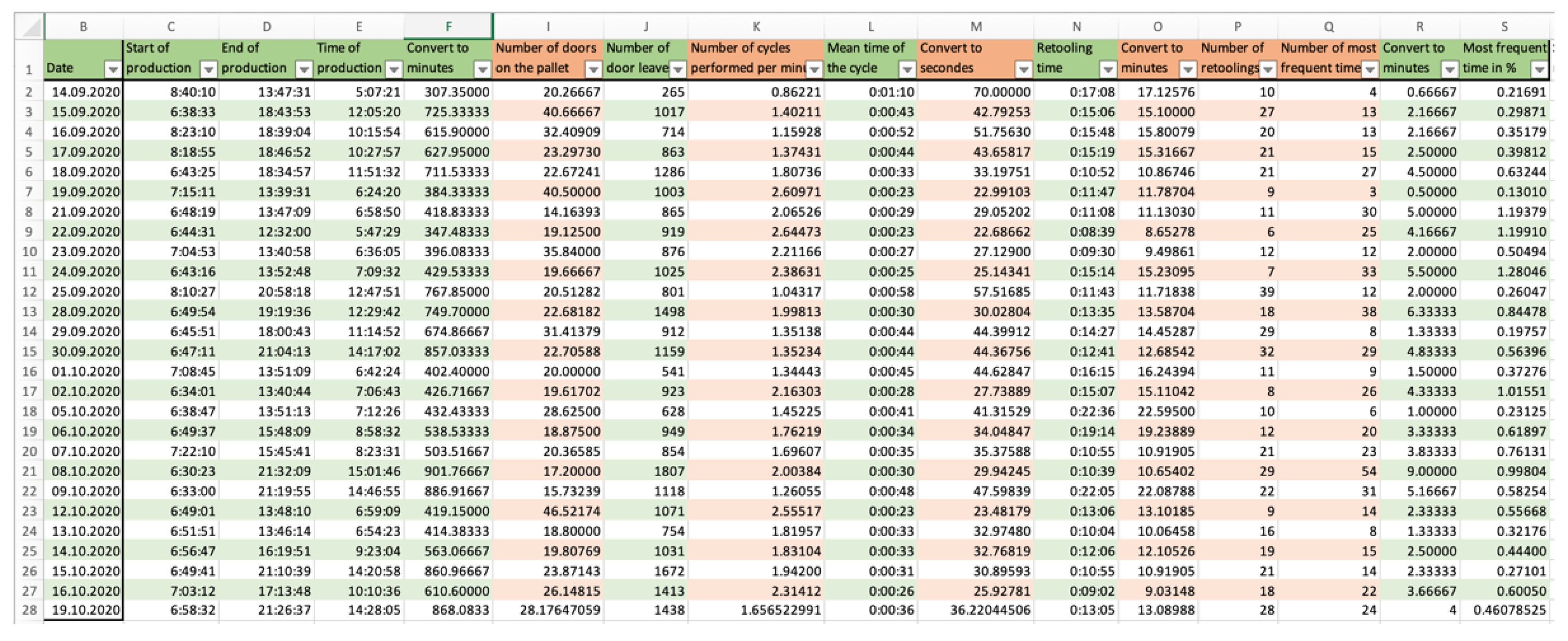Click cell containing 901.76667

click(457, 471)
